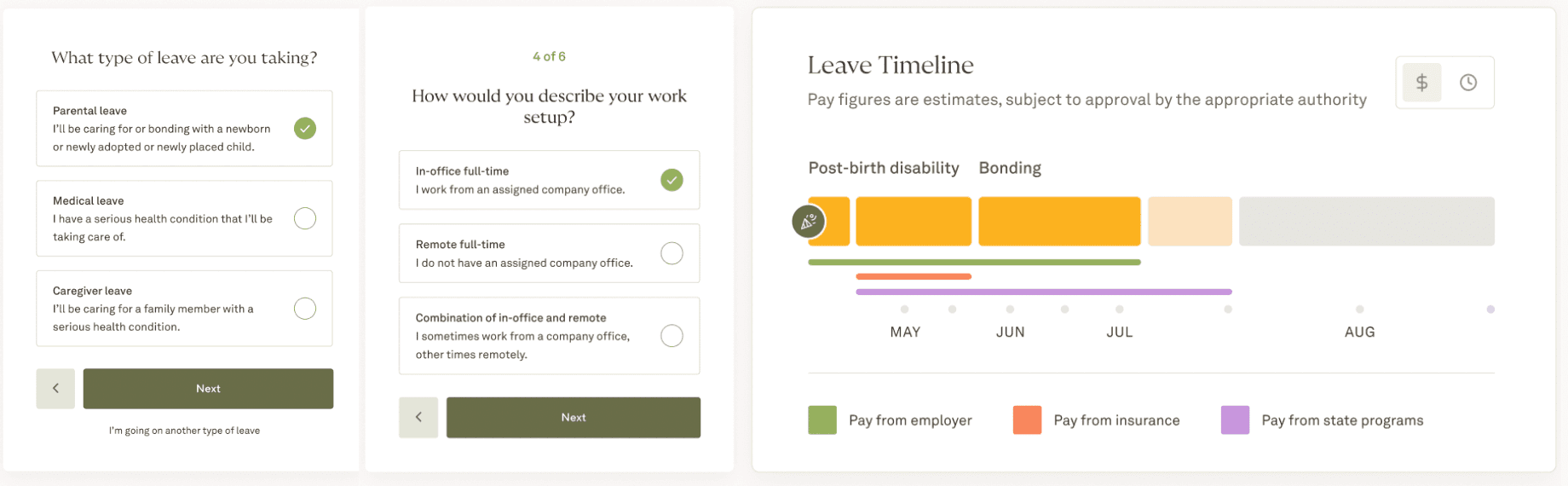Click the grey unpaid timeline segment

coord(1366,222)
